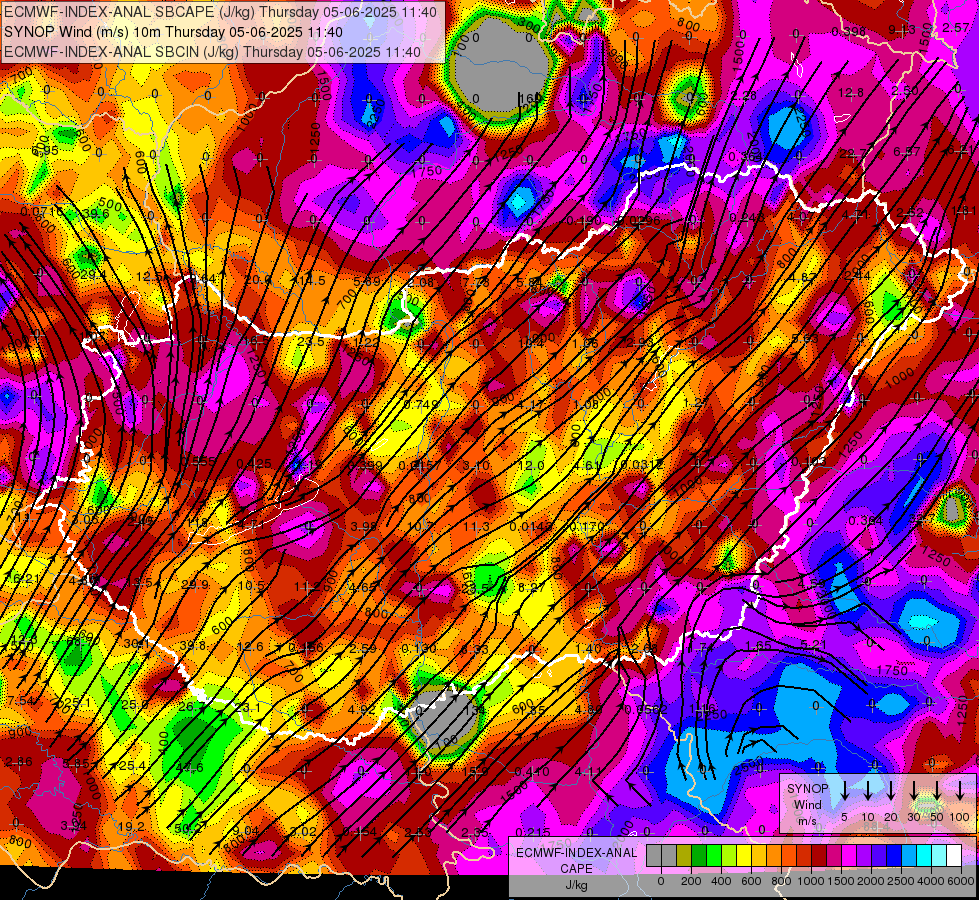979x900 pixels.
Task: Click the '4000' tick label on CAPE scale
Action: coord(931,881)
